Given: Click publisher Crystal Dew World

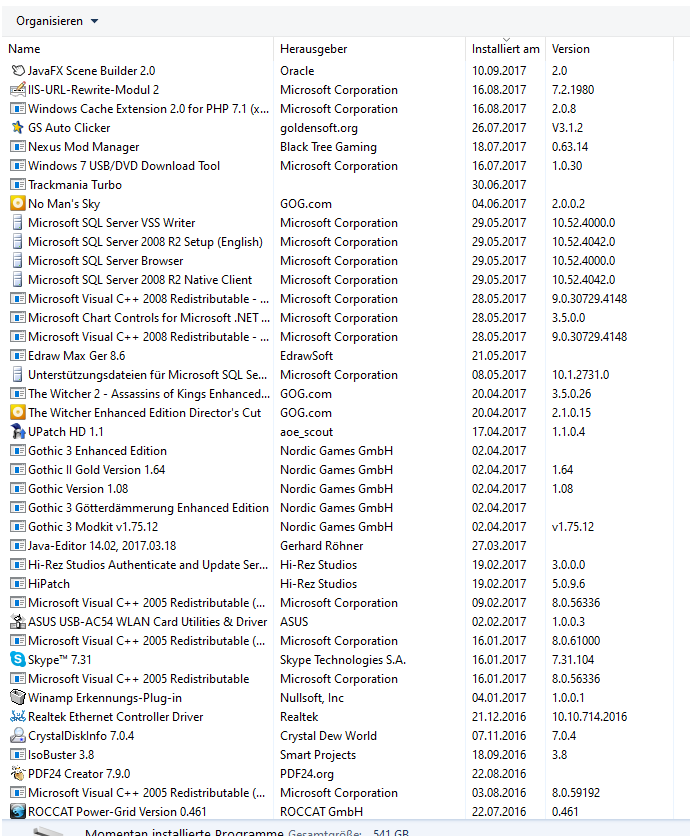Looking at the screenshot, I should click(x=328, y=736).
